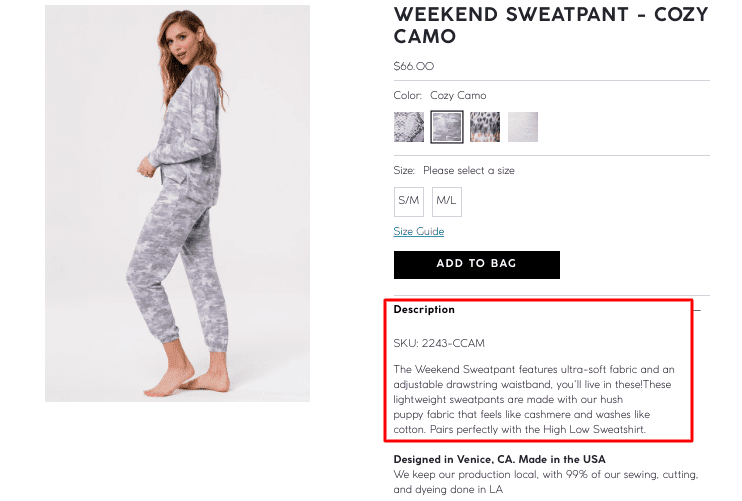Click the $66.00 price
This screenshot has width=742, height=501.
414,67
